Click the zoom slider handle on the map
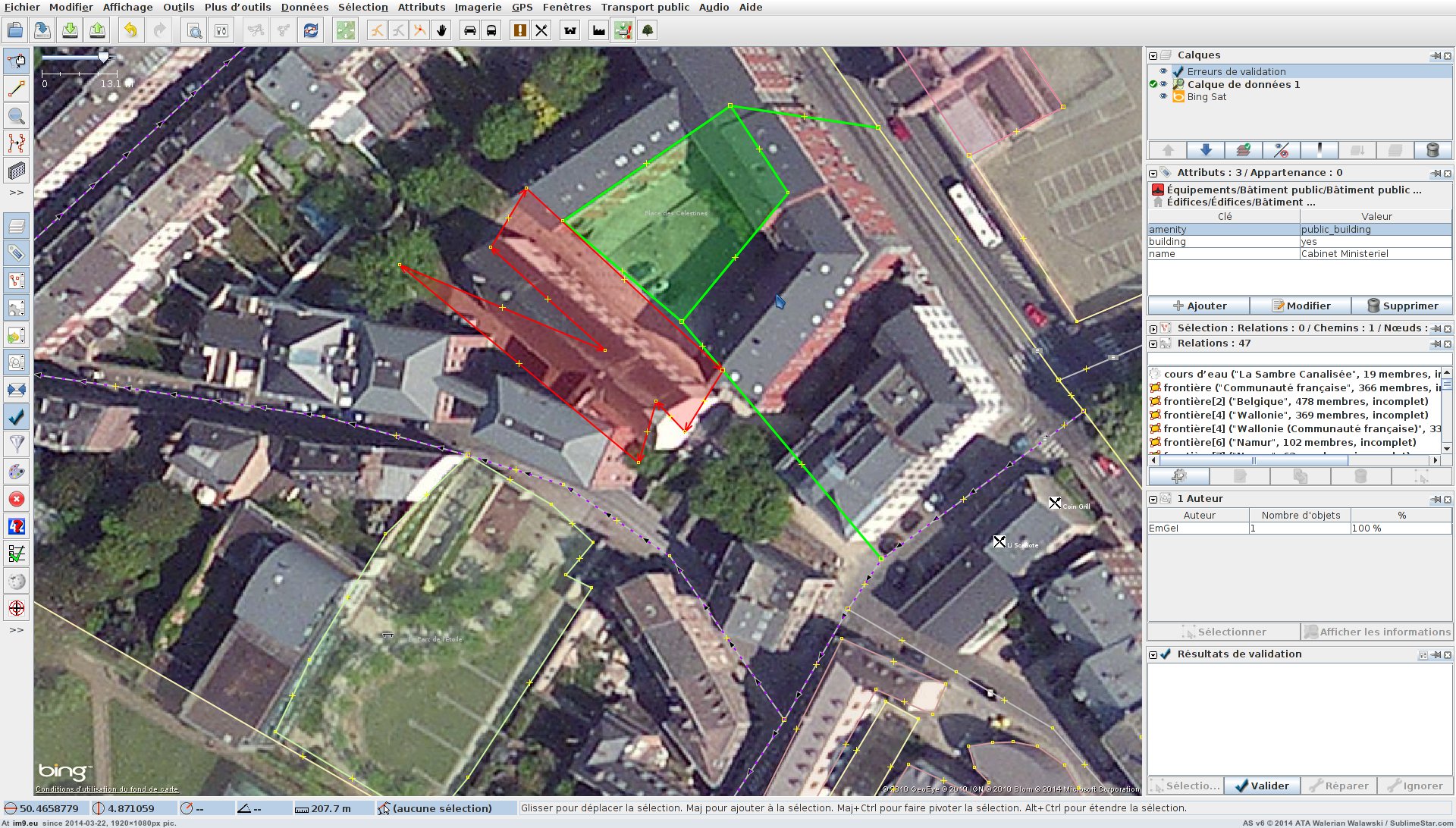Screen dimensions: 1456x828 point(104,57)
